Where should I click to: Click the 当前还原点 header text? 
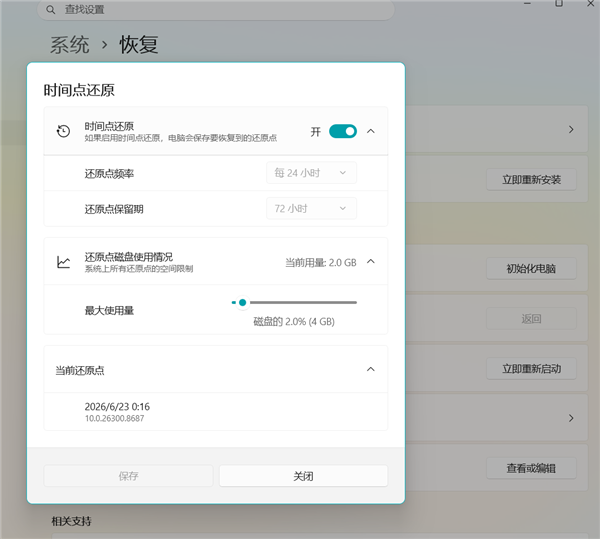click(80, 370)
